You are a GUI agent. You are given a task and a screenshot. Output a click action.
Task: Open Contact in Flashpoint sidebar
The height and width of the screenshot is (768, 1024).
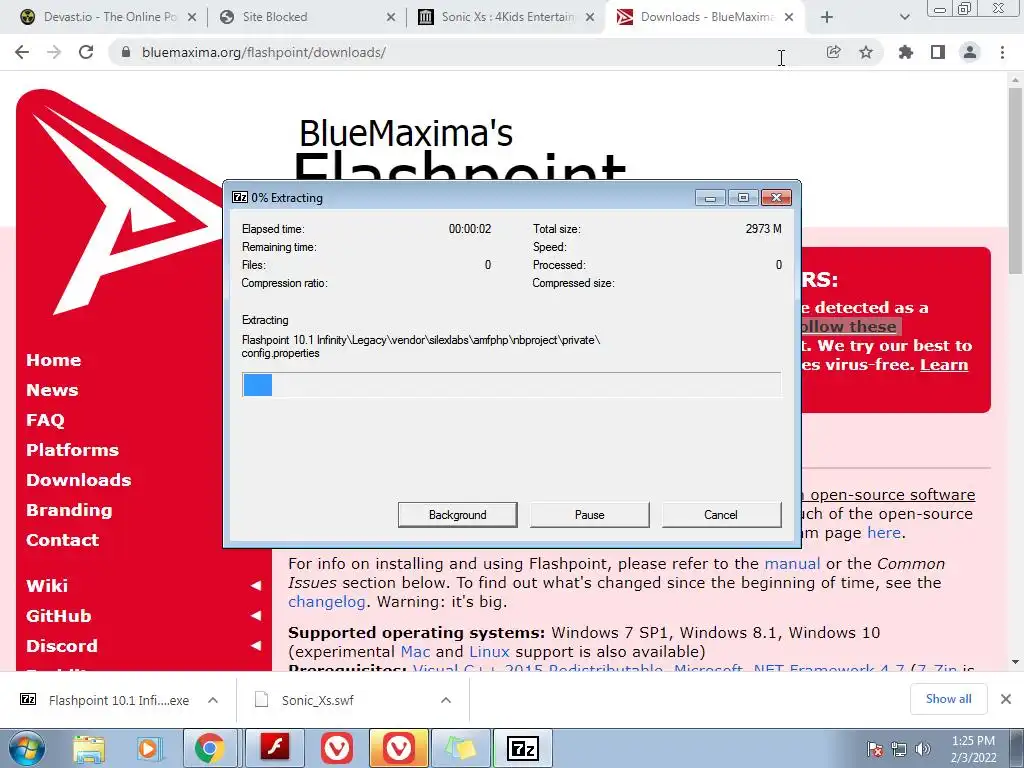click(63, 540)
